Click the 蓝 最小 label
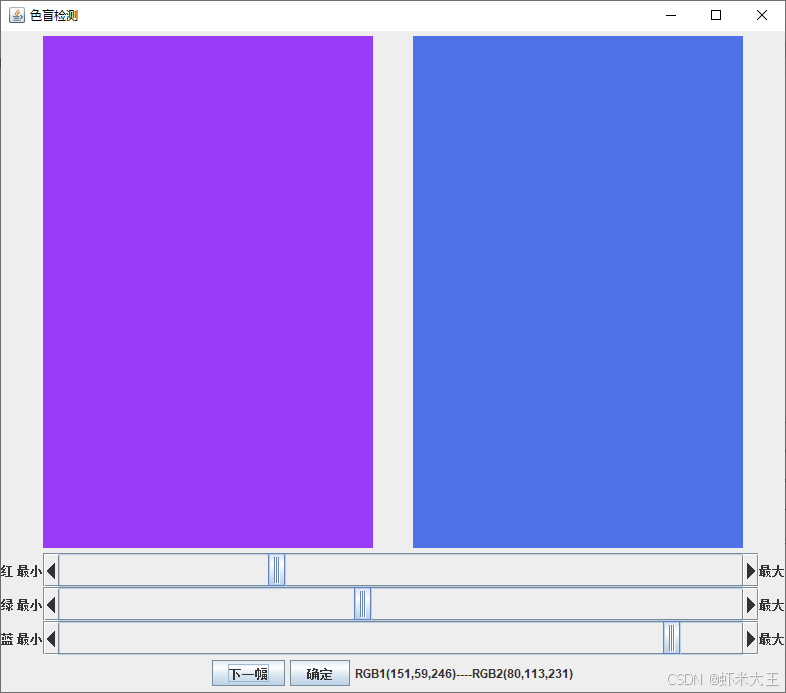This screenshot has width=786, height=693. pyautogui.click(x=21, y=639)
